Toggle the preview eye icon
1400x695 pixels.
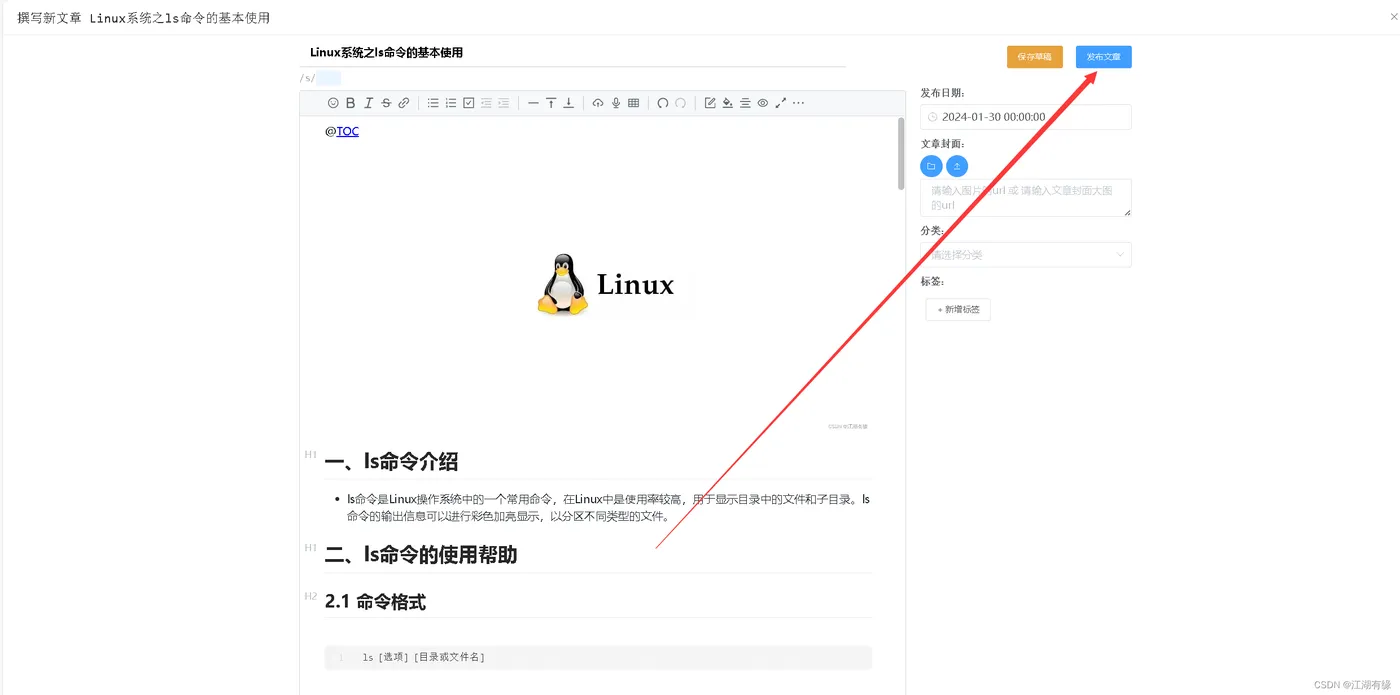tap(762, 103)
